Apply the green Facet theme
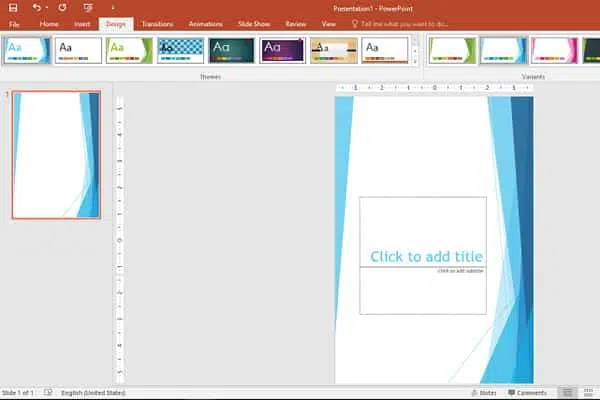Screen dimensions: 600x400 tap(129, 49)
